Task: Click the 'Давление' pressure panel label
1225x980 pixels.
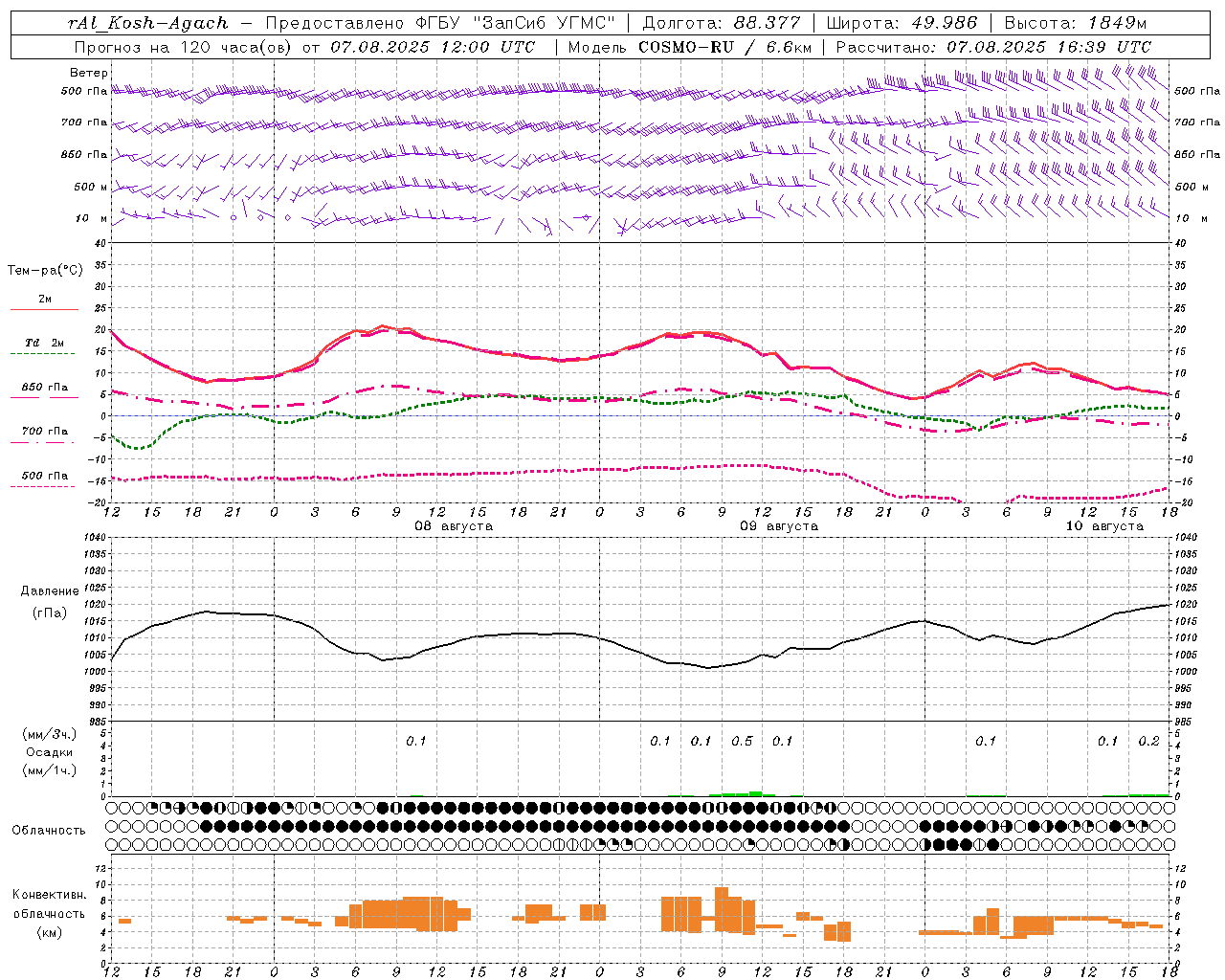Action: coord(50,591)
